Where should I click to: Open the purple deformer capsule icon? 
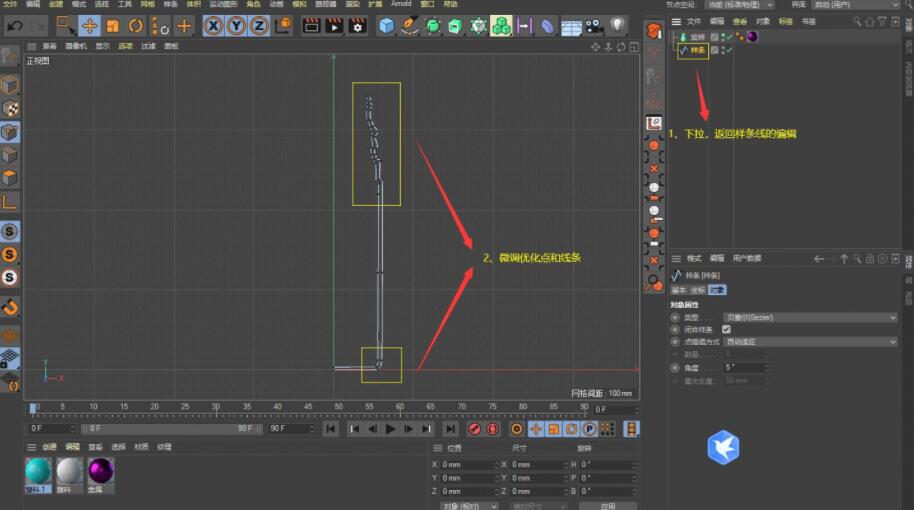(547, 26)
